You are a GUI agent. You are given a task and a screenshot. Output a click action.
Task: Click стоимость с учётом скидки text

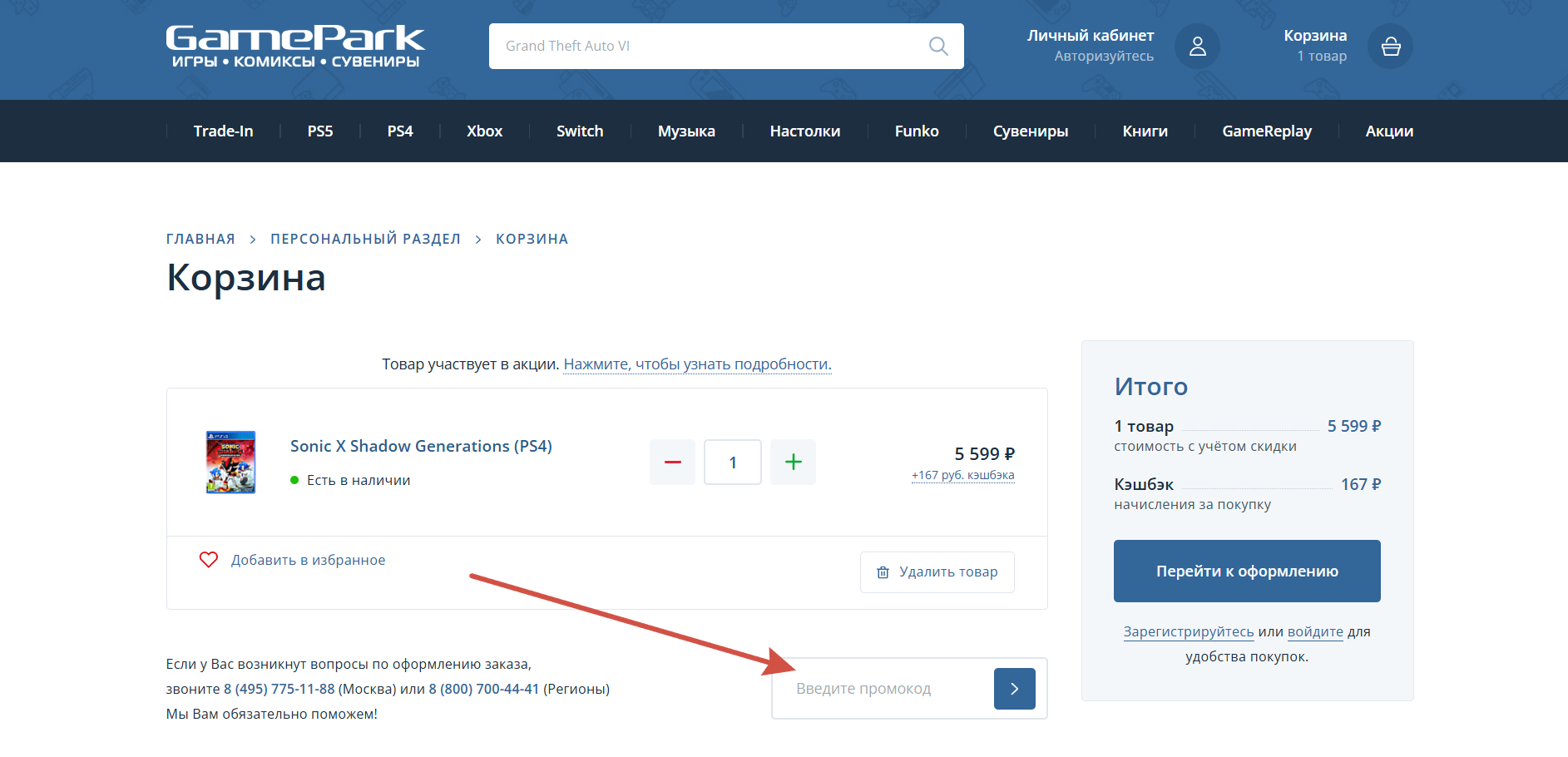point(1205,446)
